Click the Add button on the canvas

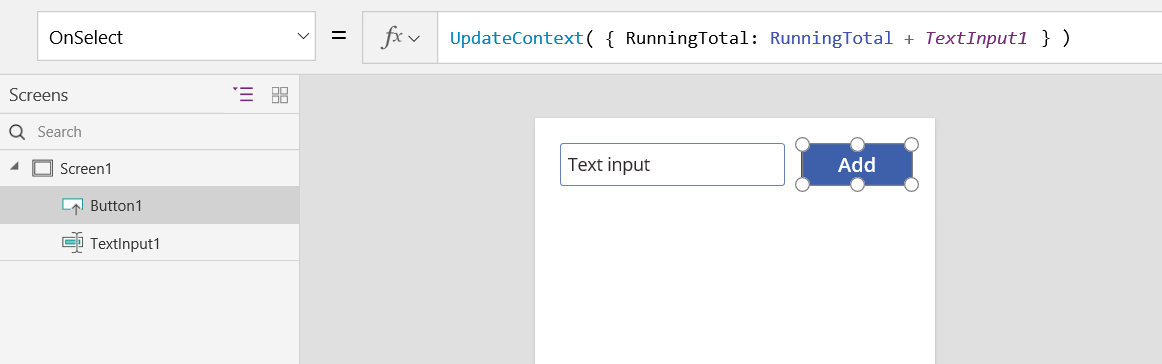tap(857, 165)
